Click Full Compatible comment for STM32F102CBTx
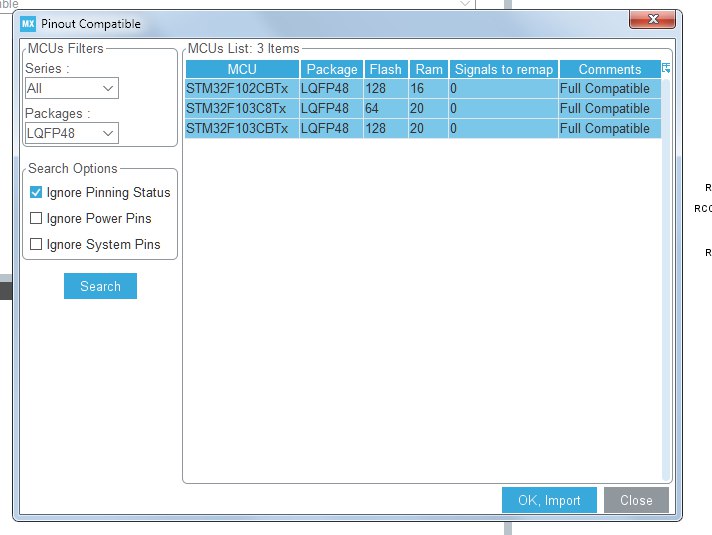 (610, 89)
